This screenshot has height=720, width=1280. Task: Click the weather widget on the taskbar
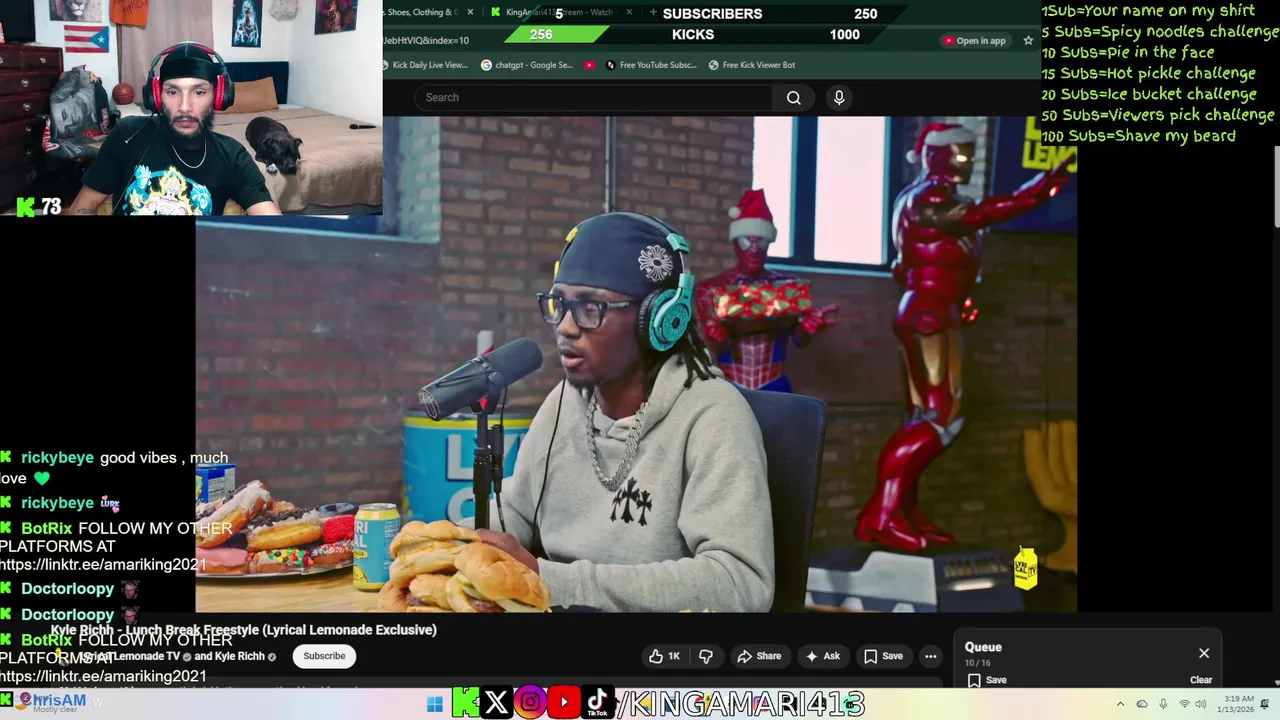pyautogui.click(x=48, y=703)
